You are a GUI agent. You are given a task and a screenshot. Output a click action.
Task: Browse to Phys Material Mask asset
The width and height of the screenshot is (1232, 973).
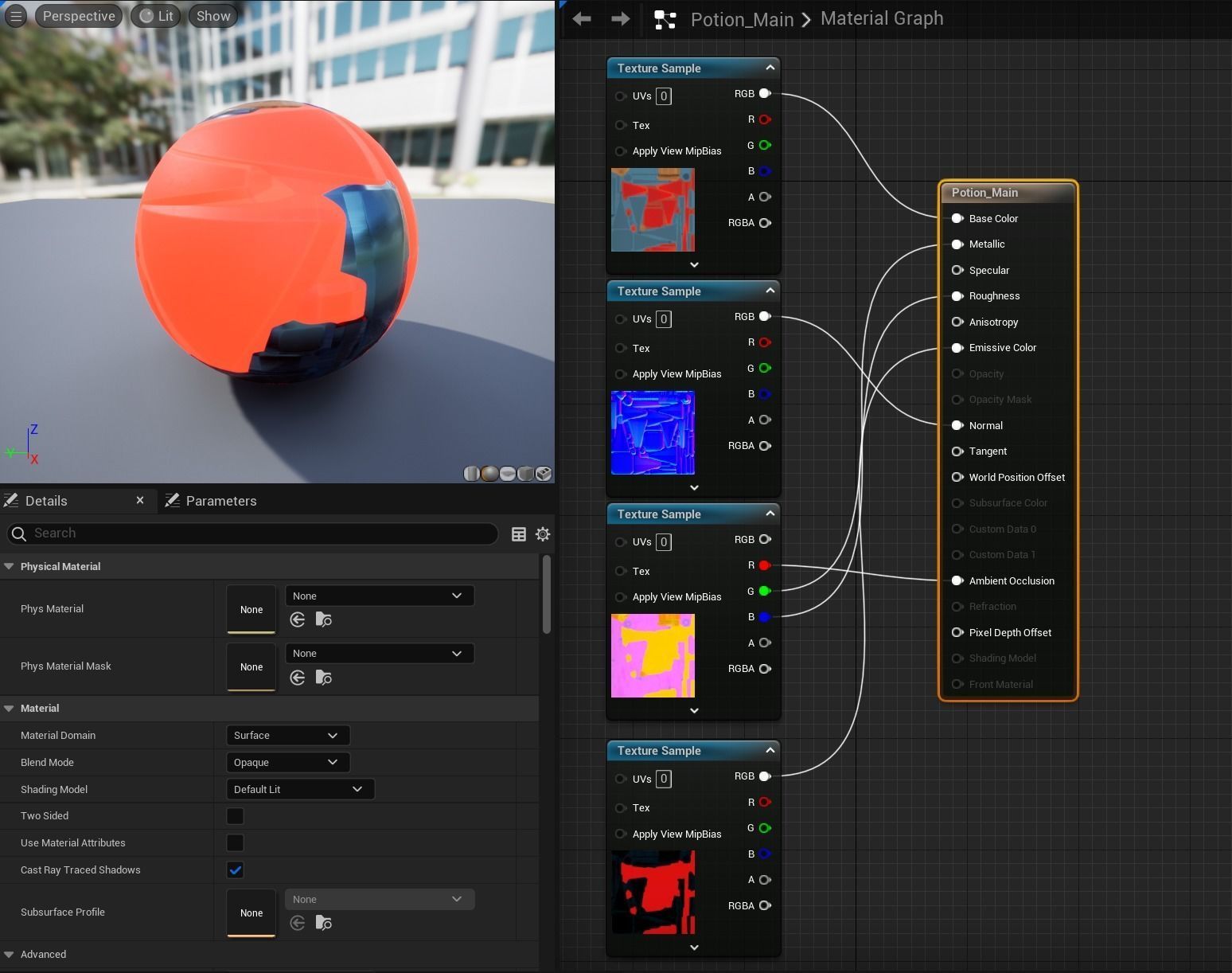pyautogui.click(x=324, y=678)
